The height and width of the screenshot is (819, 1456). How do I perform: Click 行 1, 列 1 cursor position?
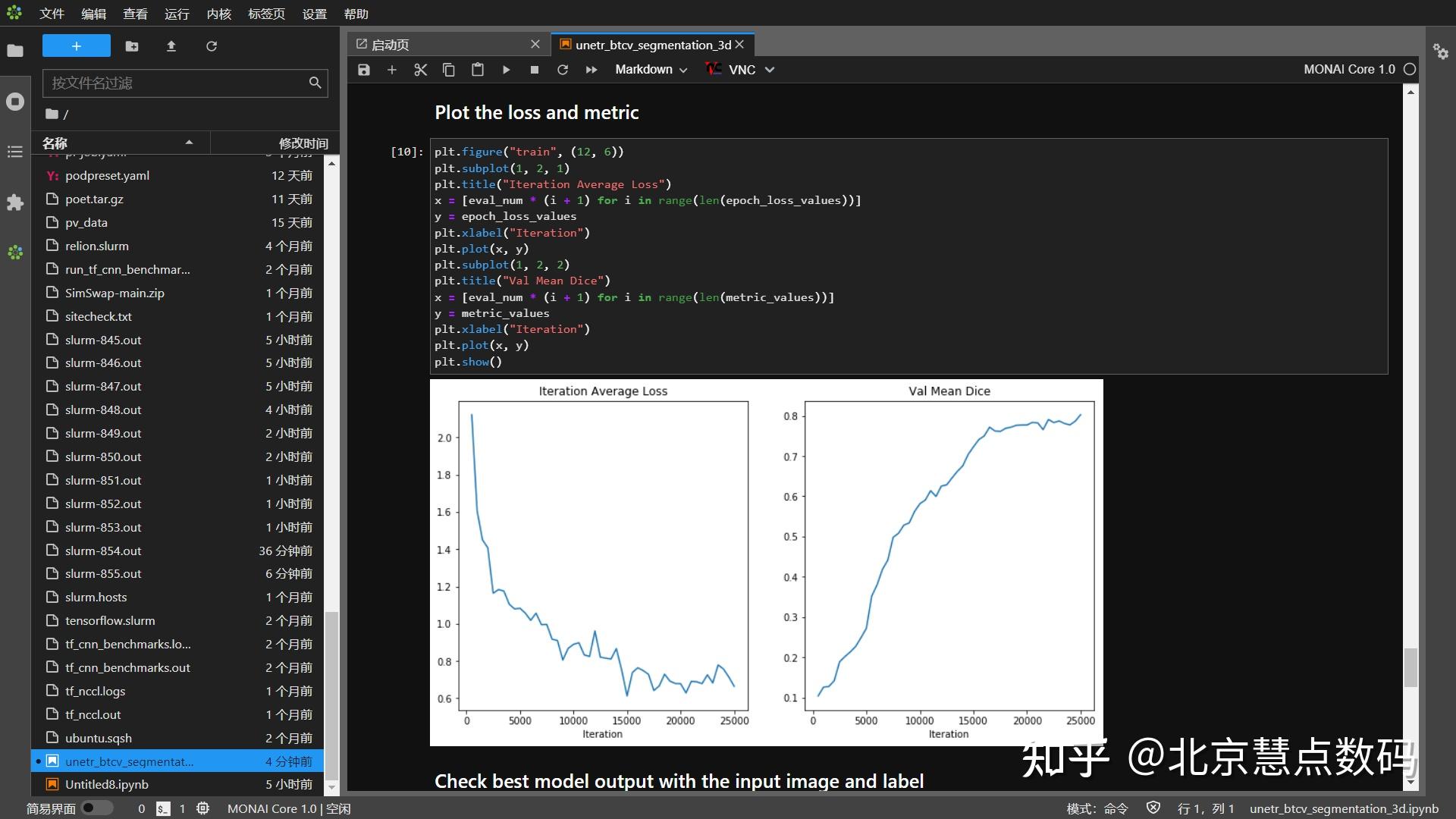point(1206,809)
